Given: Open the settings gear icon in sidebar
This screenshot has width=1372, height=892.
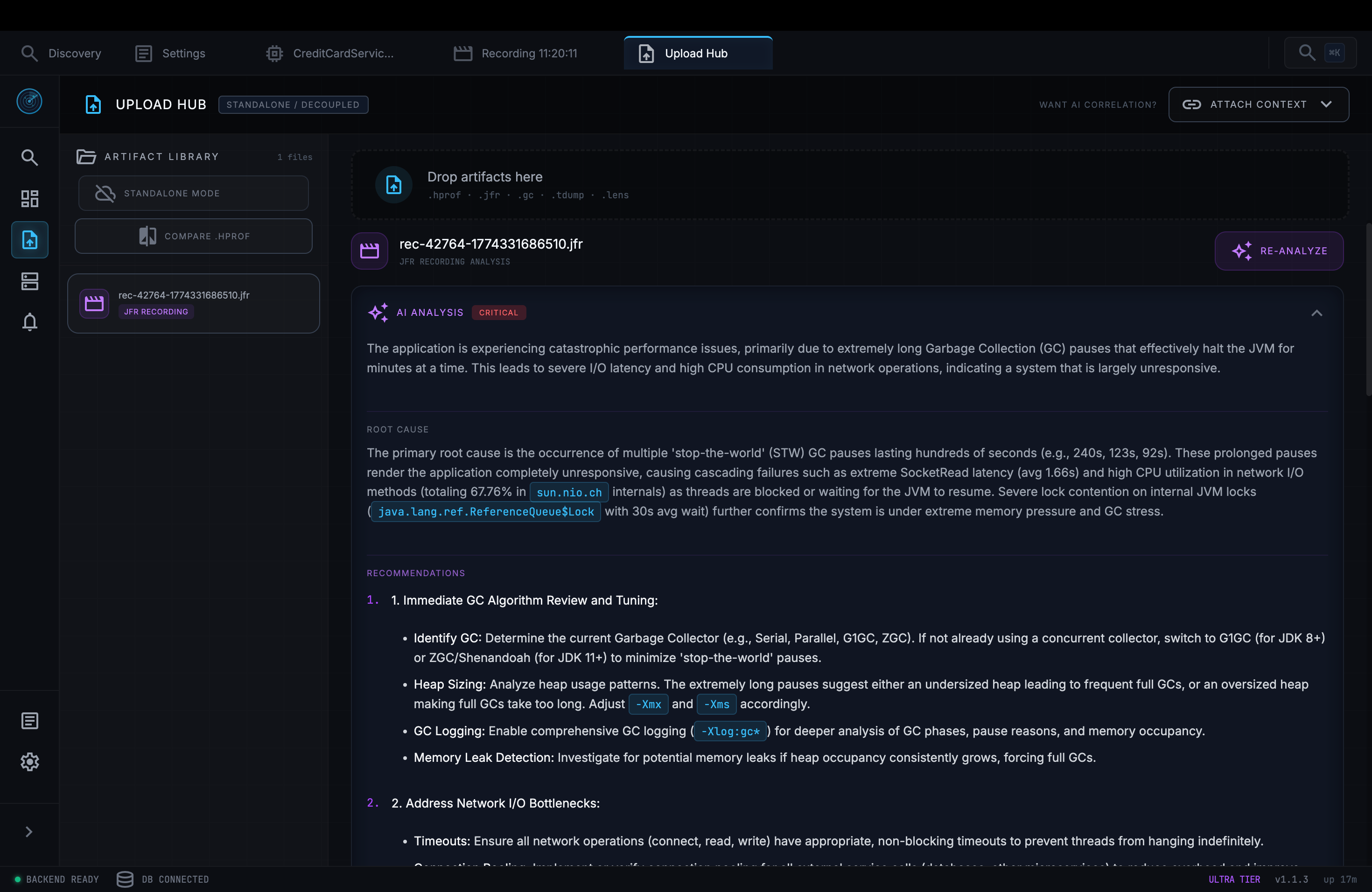Looking at the screenshot, I should pos(29,762).
